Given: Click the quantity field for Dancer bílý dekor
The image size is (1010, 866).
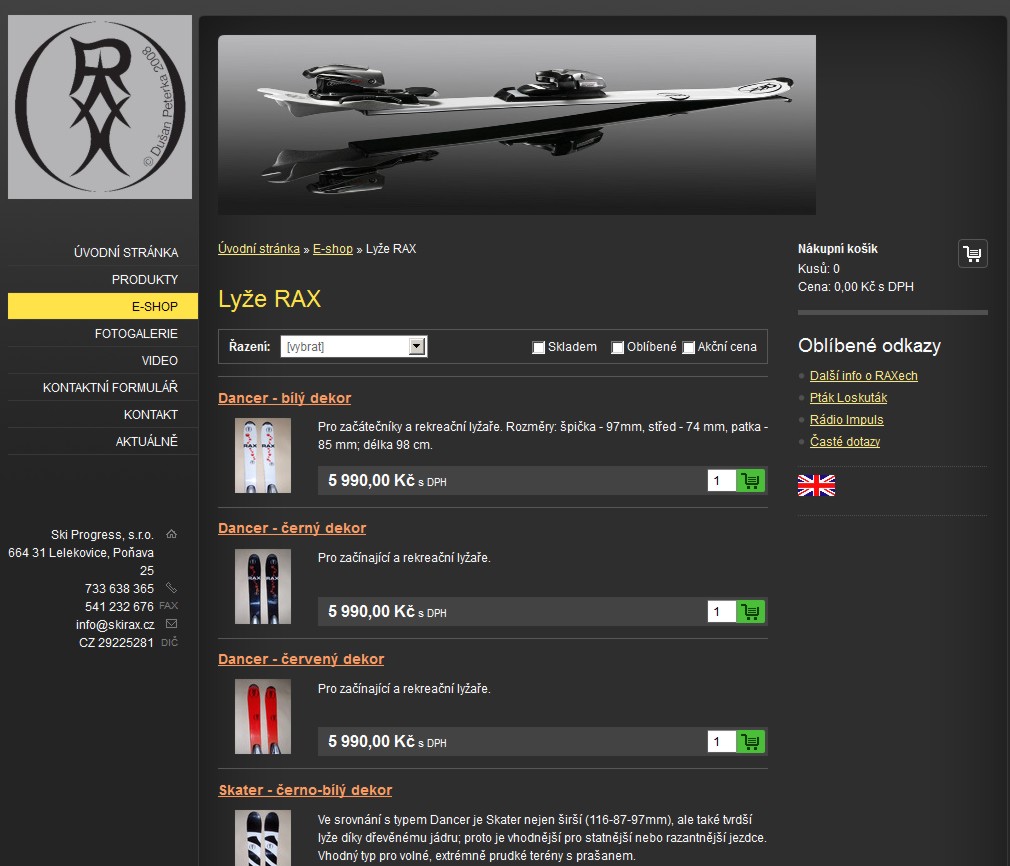Looking at the screenshot, I should pyautogui.click(x=722, y=481).
